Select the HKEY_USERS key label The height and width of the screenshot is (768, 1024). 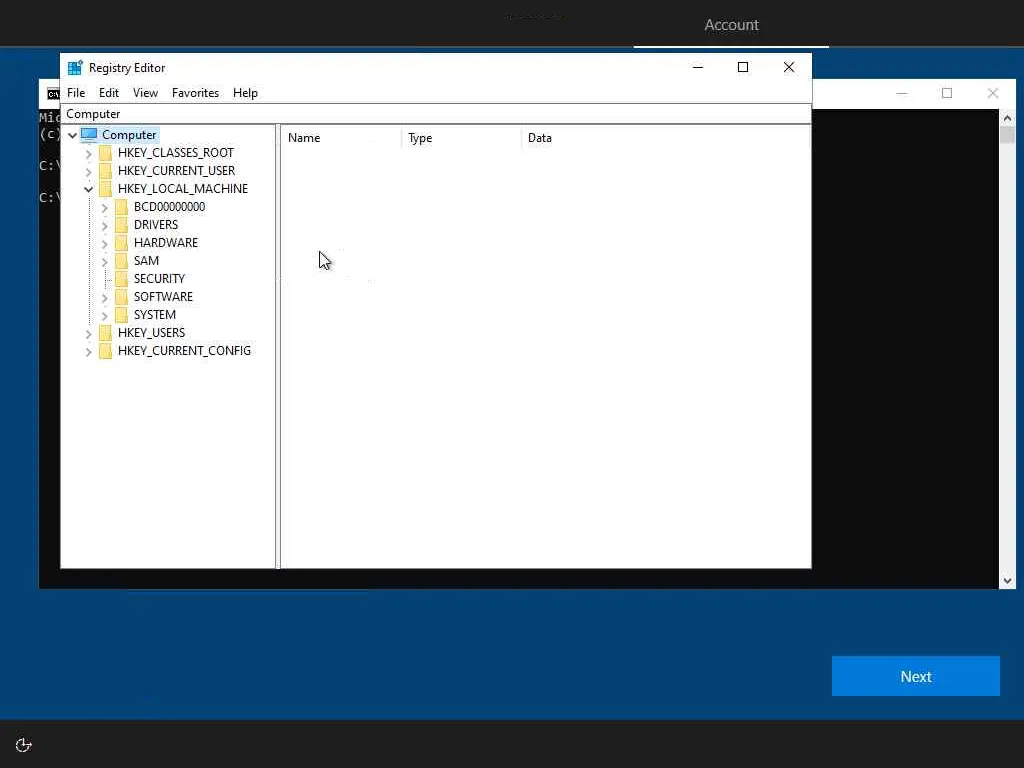pos(151,333)
